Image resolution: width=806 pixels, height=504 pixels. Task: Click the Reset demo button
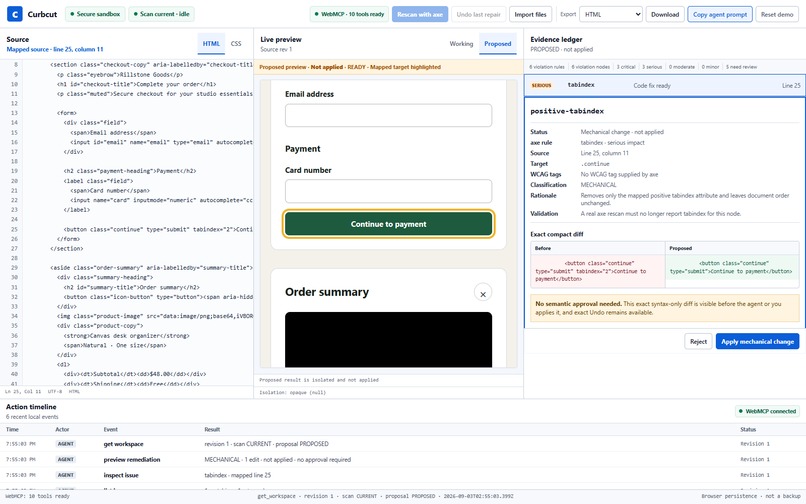[777, 14]
